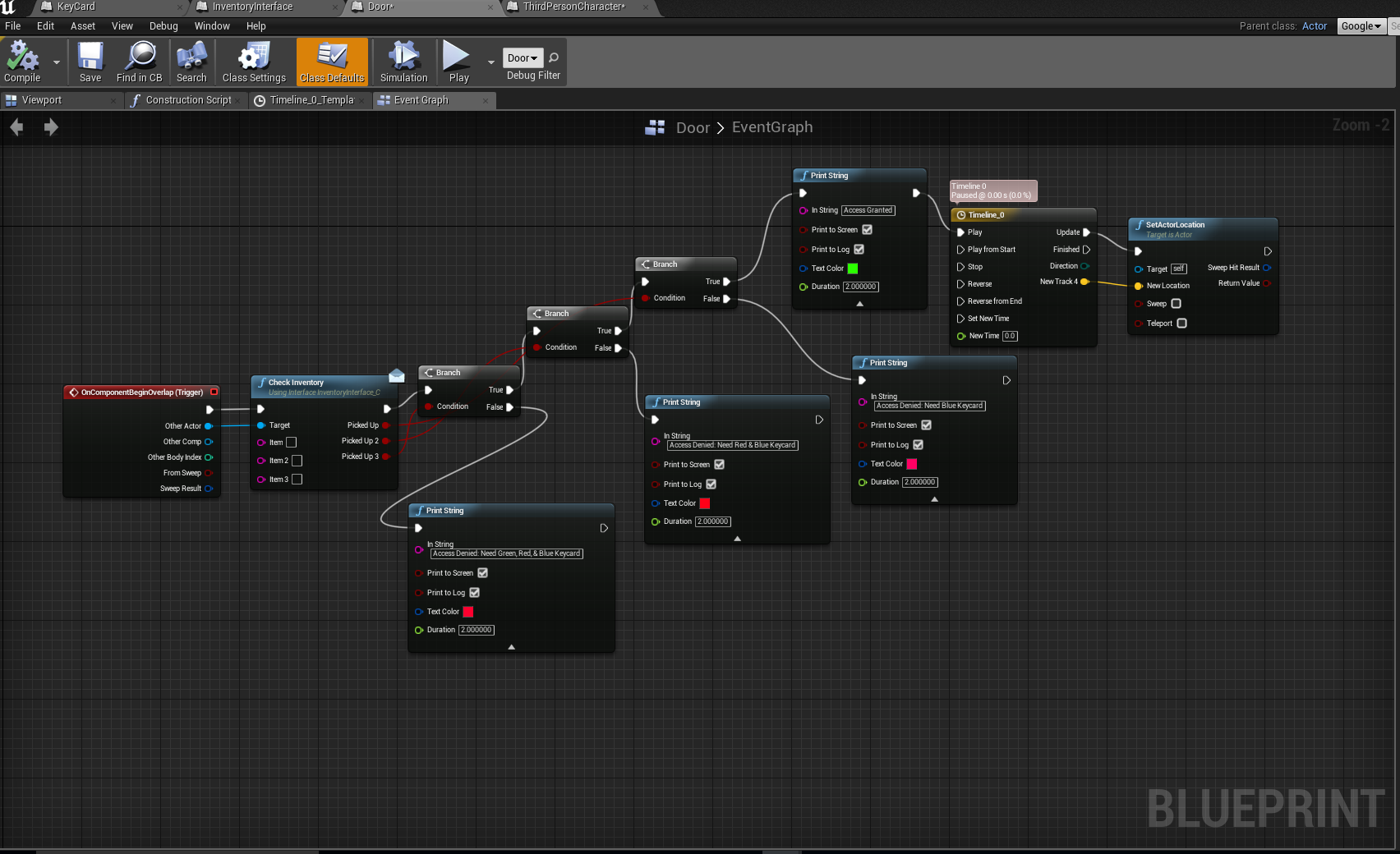Image resolution: width=1400 pixels, height=854 pixels.
Task: Close the Event Graph tab
Action: click(486, 101)
